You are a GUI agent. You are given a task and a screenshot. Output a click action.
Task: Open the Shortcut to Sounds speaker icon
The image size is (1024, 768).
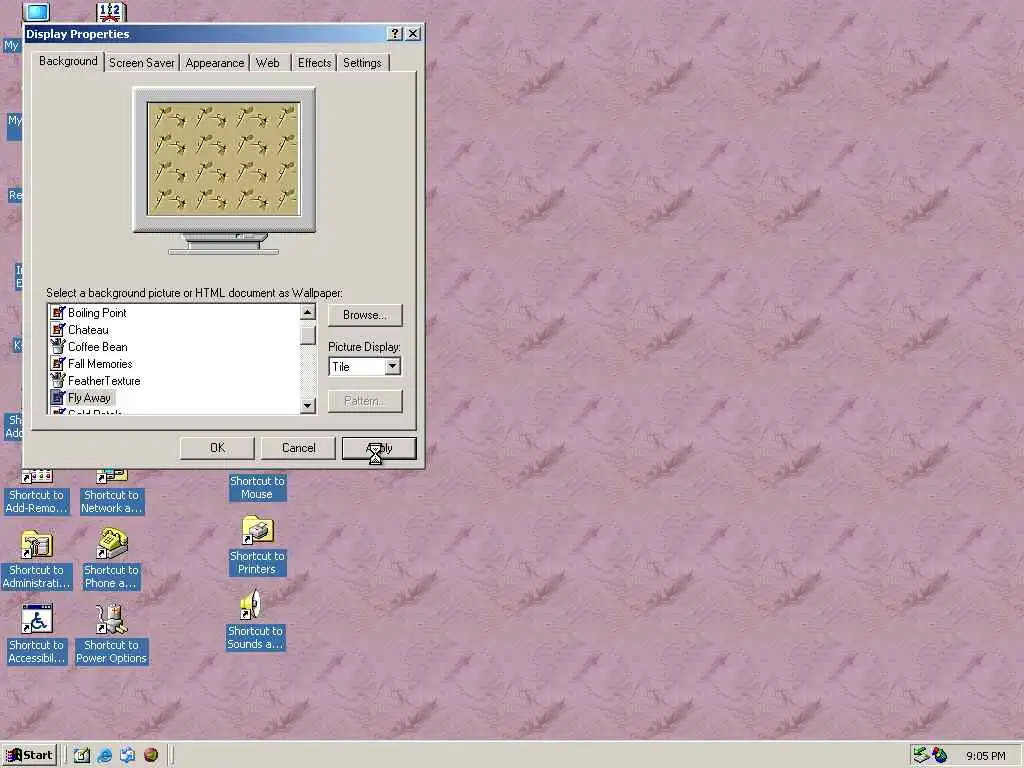pos(251,605)
